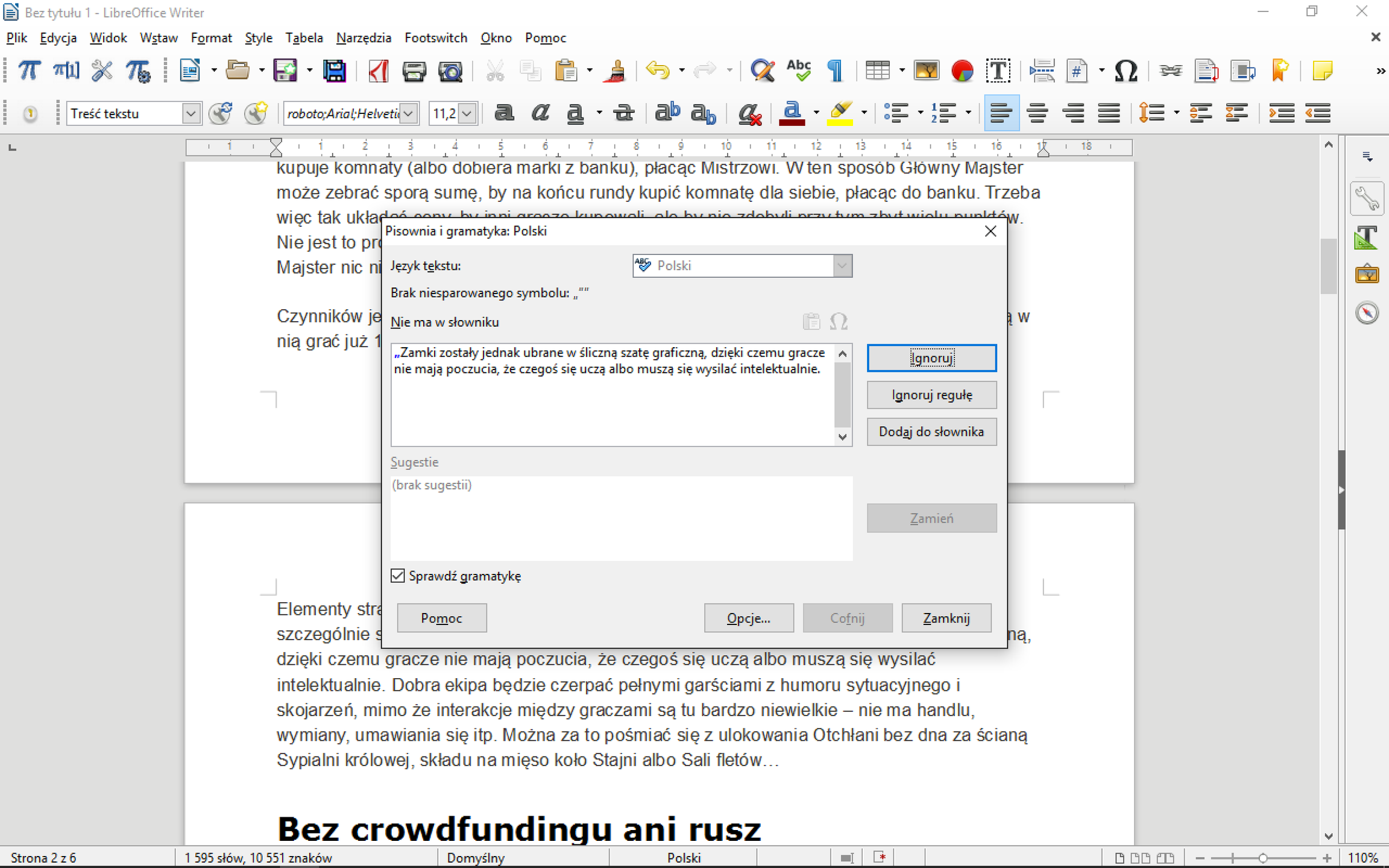
Task: Toggle formatting marks (pilcrow)
Action: pos(835,71)
